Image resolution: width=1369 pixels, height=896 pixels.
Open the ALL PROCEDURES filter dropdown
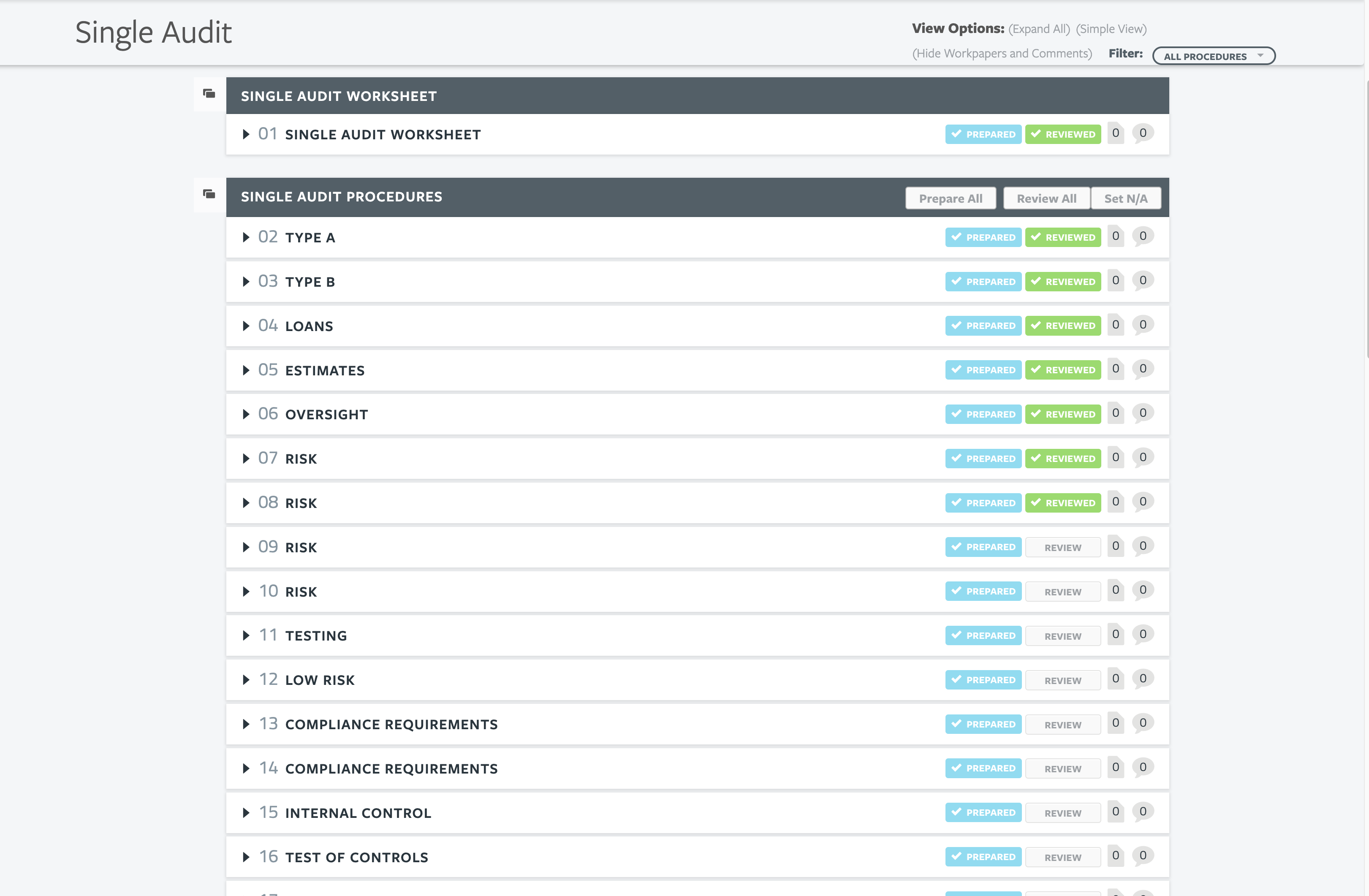pyautogui.click(x=1213, y=56)
